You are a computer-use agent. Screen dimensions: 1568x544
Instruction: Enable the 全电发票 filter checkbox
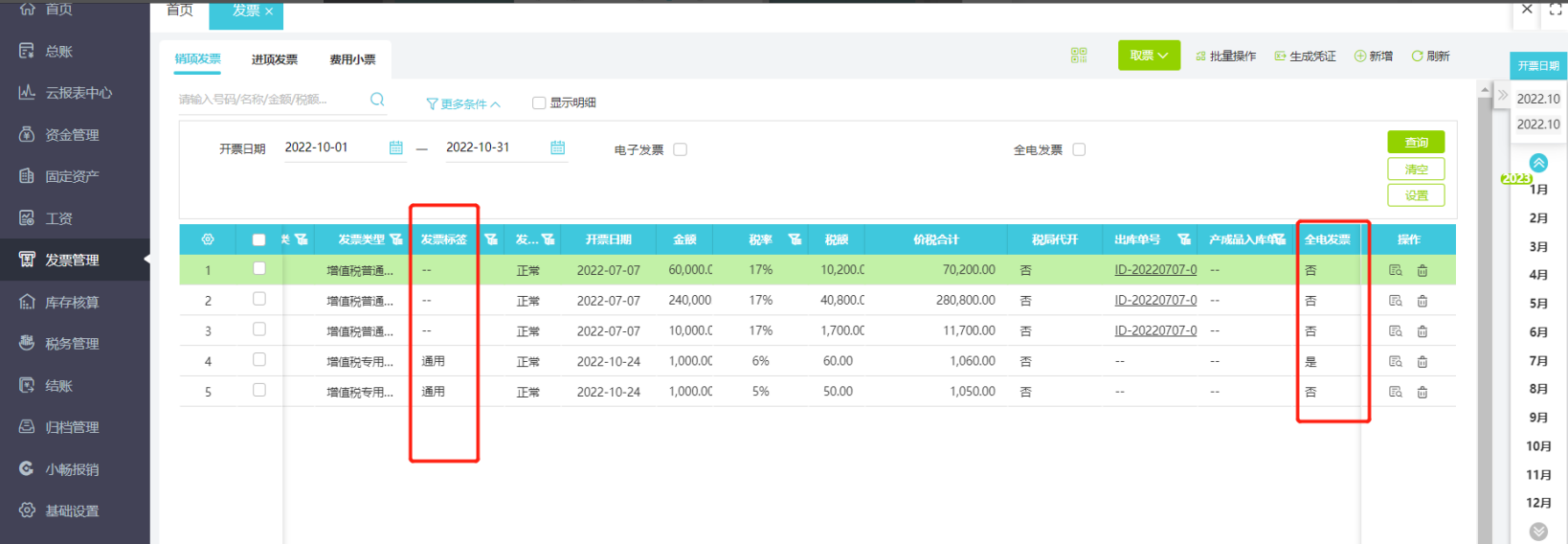pos(1079,149)
